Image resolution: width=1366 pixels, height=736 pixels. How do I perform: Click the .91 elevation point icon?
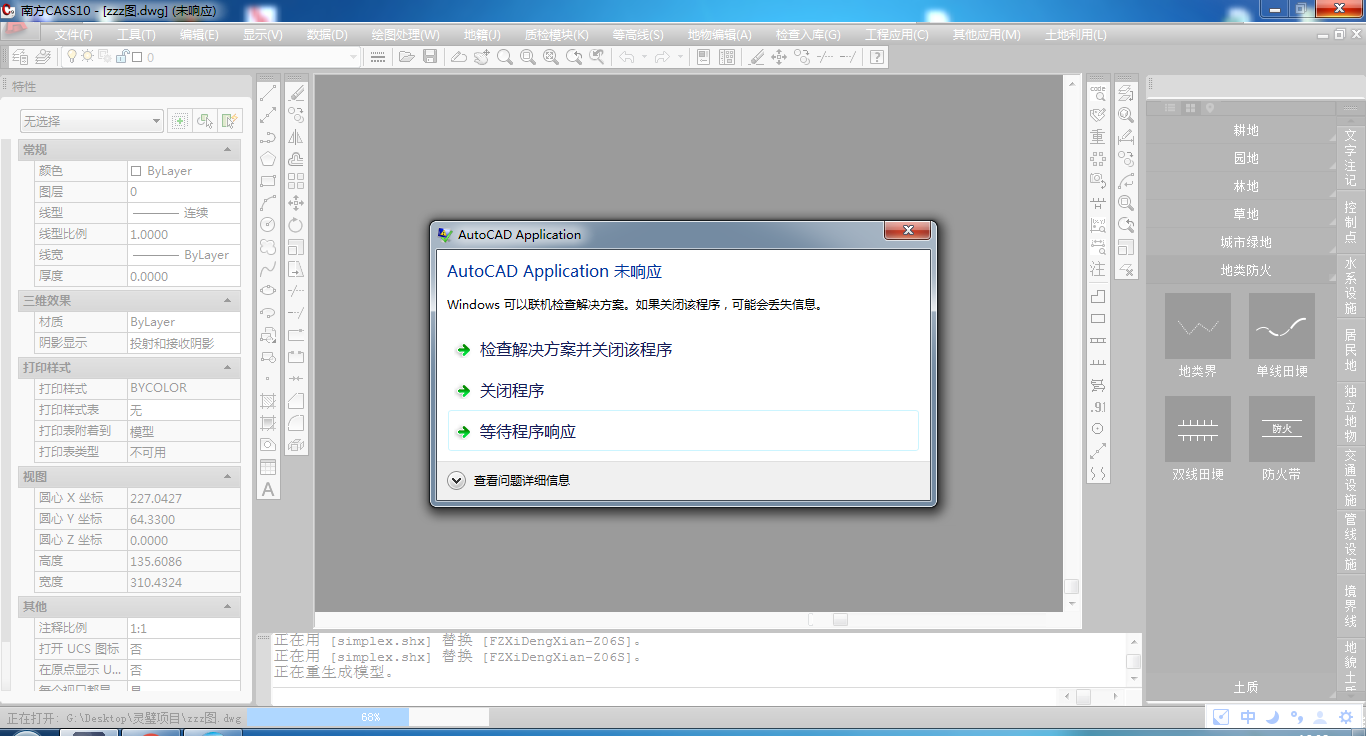click(1098, 407)
